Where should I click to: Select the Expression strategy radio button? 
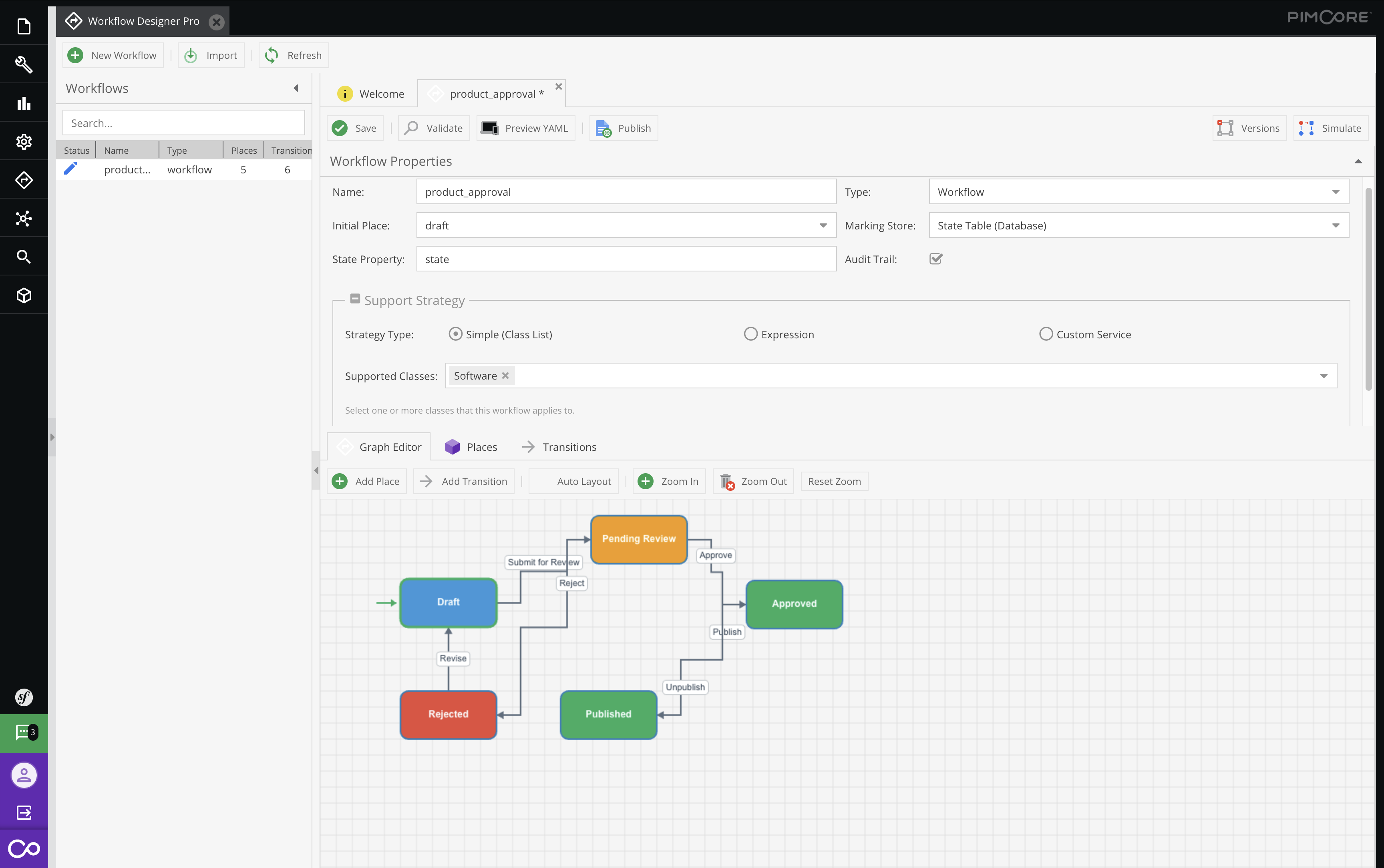point(750,334)
